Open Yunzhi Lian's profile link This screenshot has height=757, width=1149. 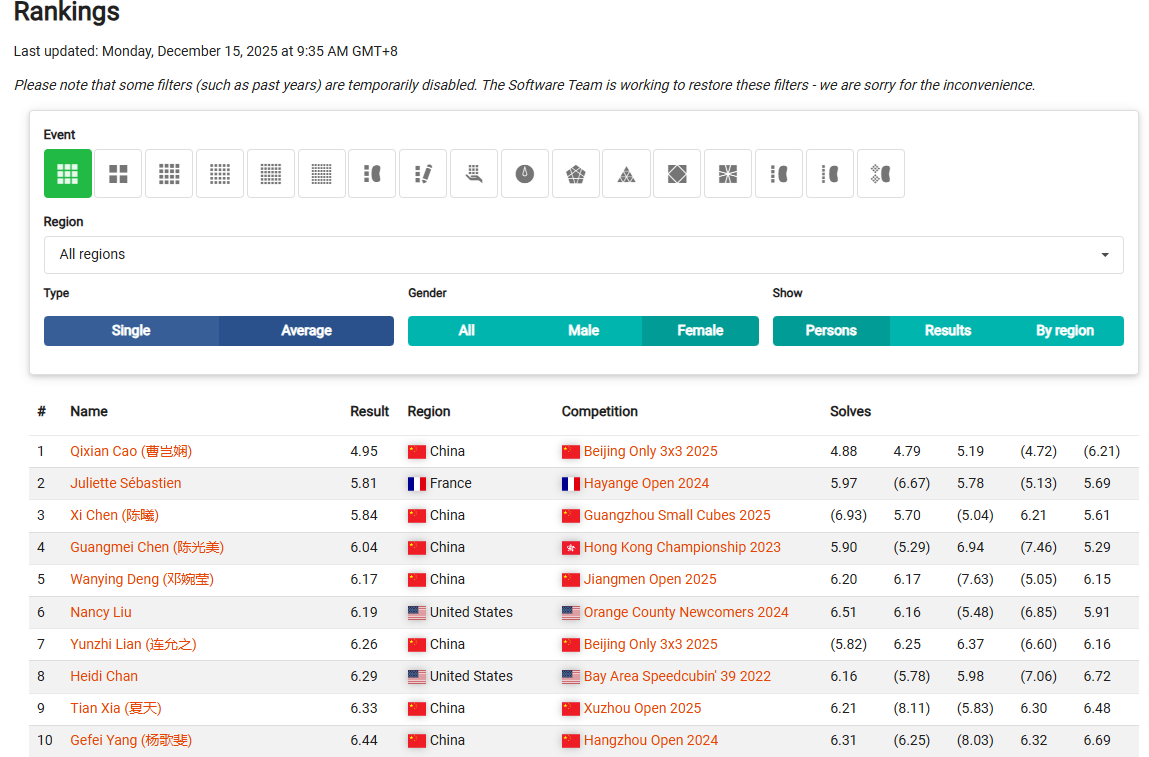[133, 644]
